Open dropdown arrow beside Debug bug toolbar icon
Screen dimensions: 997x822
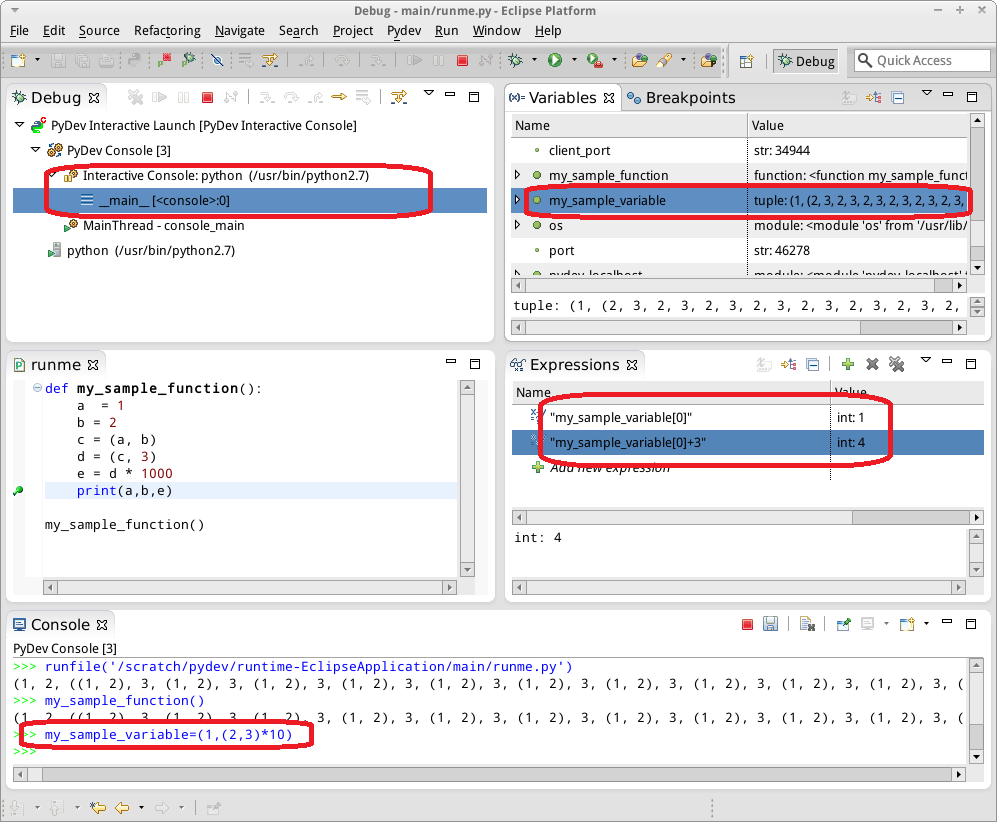(x=534, y=60)
